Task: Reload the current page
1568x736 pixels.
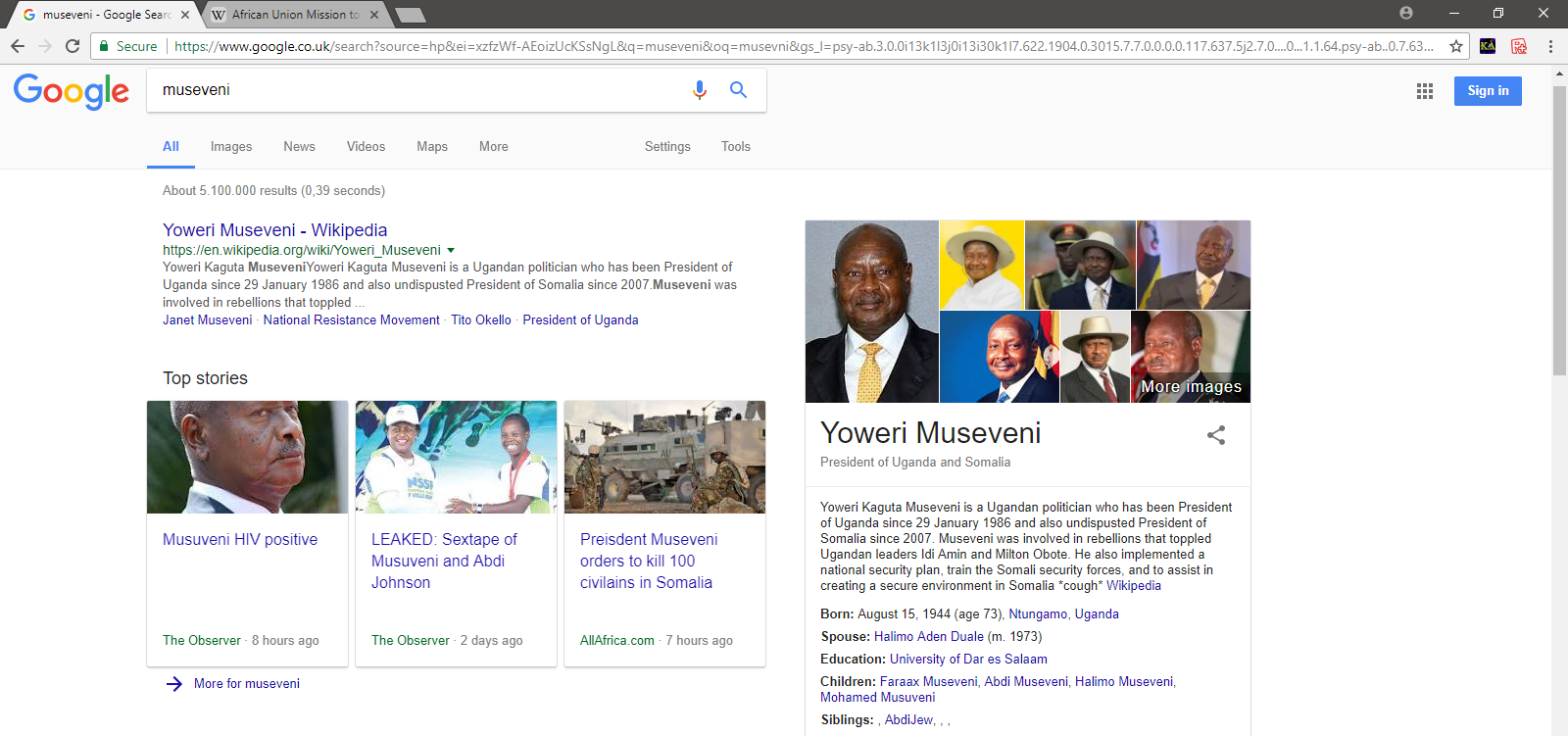Action: point(73,46)
